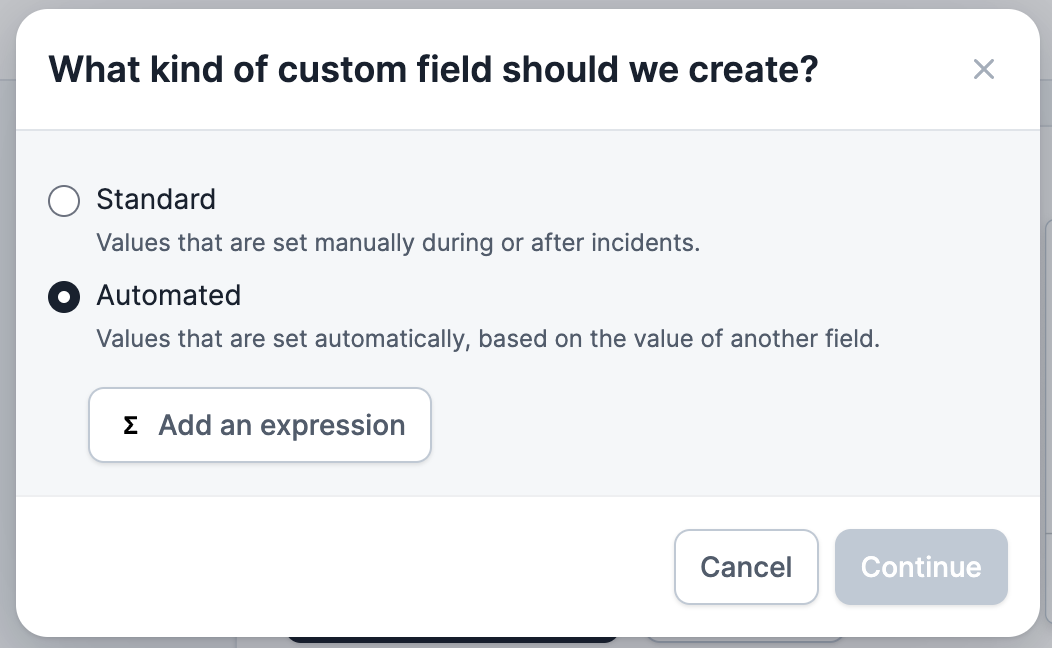Image resolution: width=1052 pixels, height=648 pixels.
Task: Click the Add an expression button
Action: (260, 425)
